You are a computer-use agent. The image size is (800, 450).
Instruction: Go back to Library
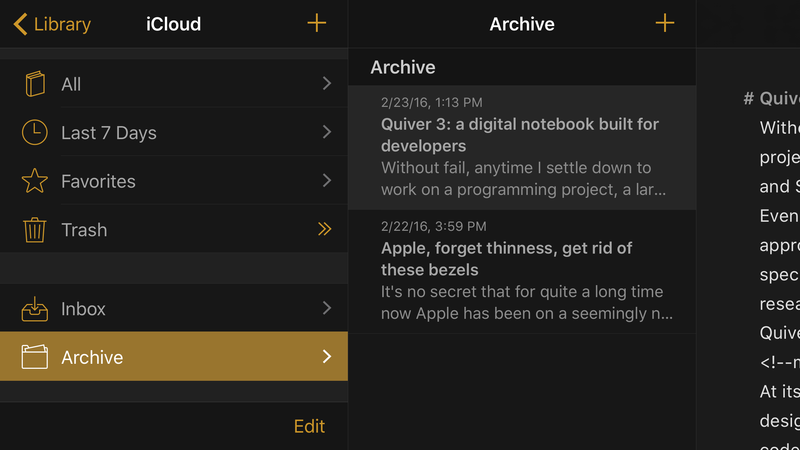(x=52, y=24)
